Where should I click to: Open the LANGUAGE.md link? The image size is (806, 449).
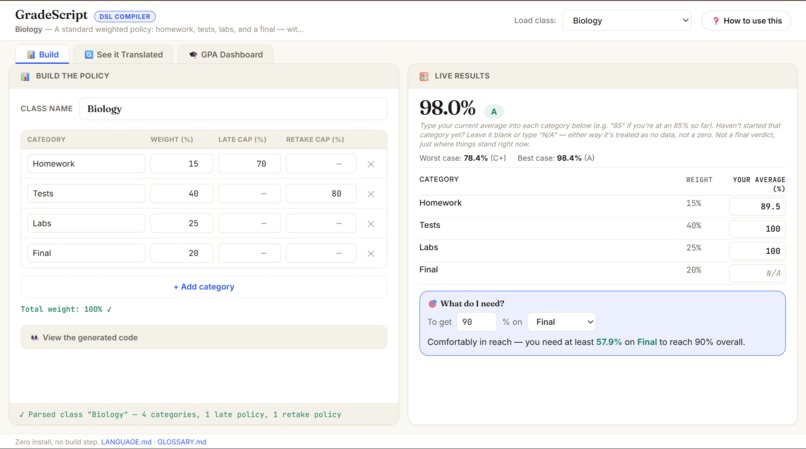126,442
